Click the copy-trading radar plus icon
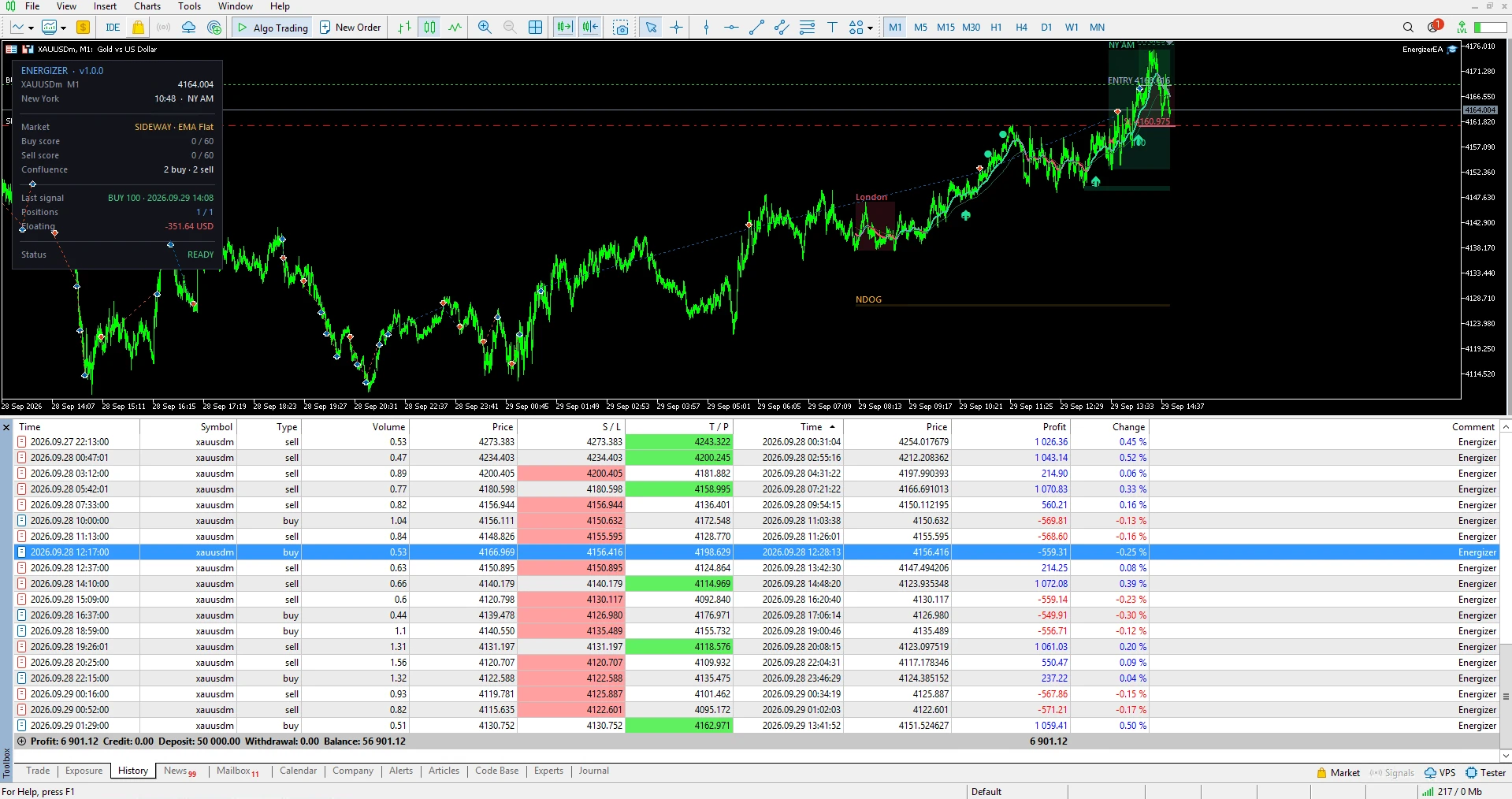The height and width of the screenshot is (799, 1512). [x=214, y=28]
